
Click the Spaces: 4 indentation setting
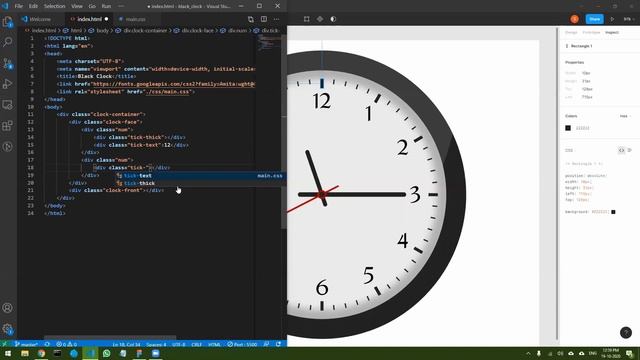pos(156,344)
